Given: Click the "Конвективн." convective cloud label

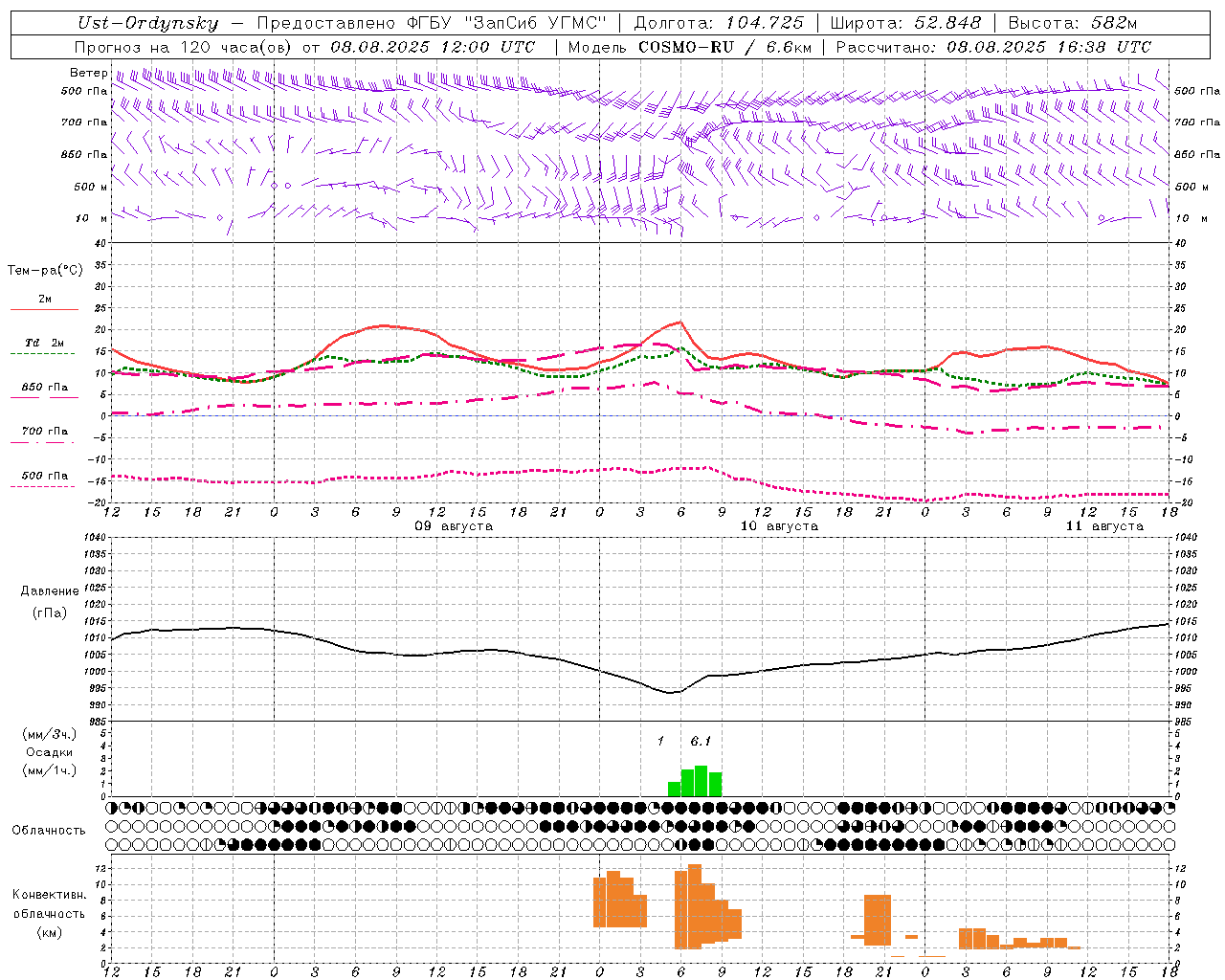Looking at the screenshot, I should [49, 895].
